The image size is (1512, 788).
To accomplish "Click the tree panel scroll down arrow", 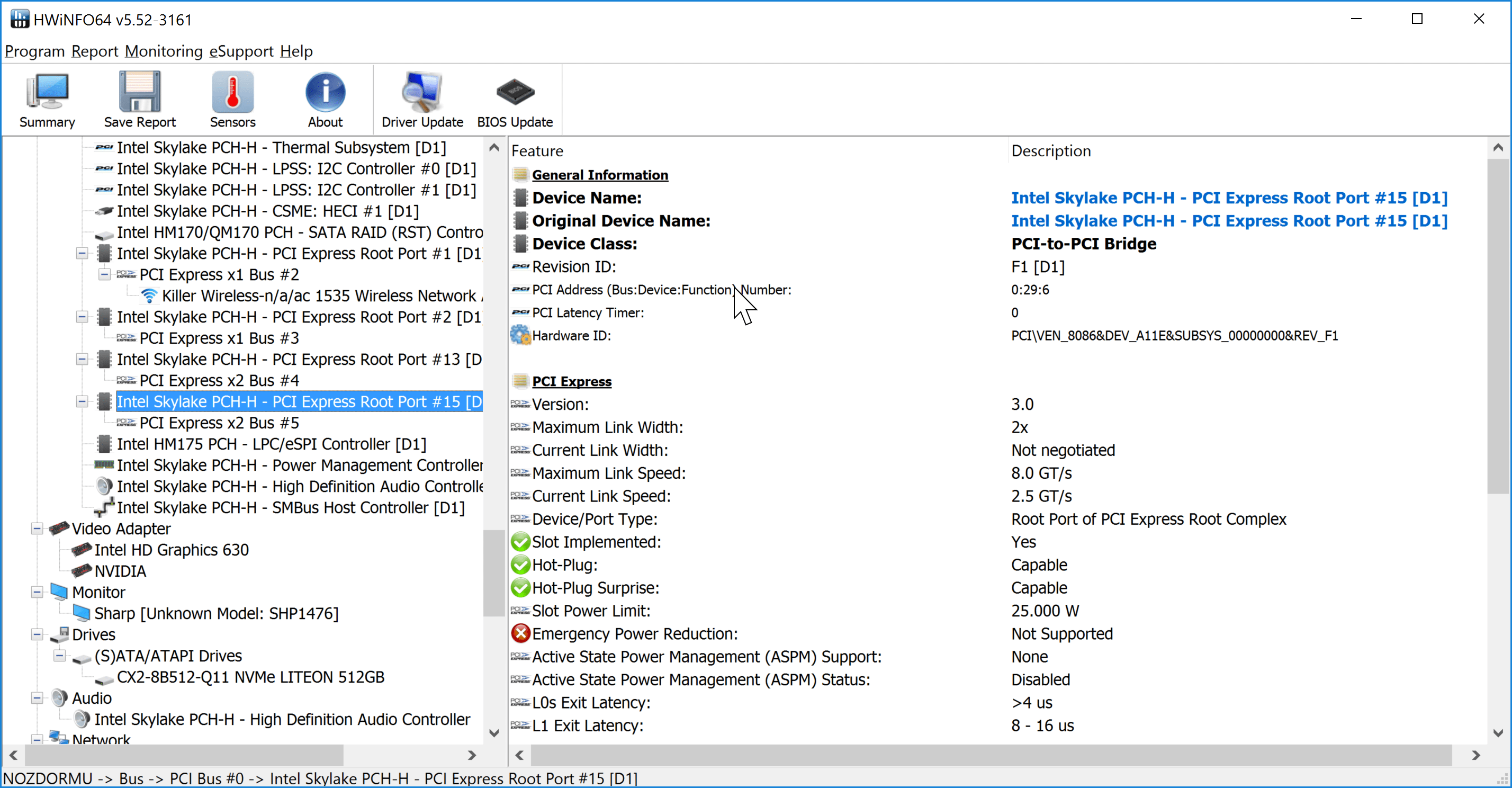I will tap(493, 733).
